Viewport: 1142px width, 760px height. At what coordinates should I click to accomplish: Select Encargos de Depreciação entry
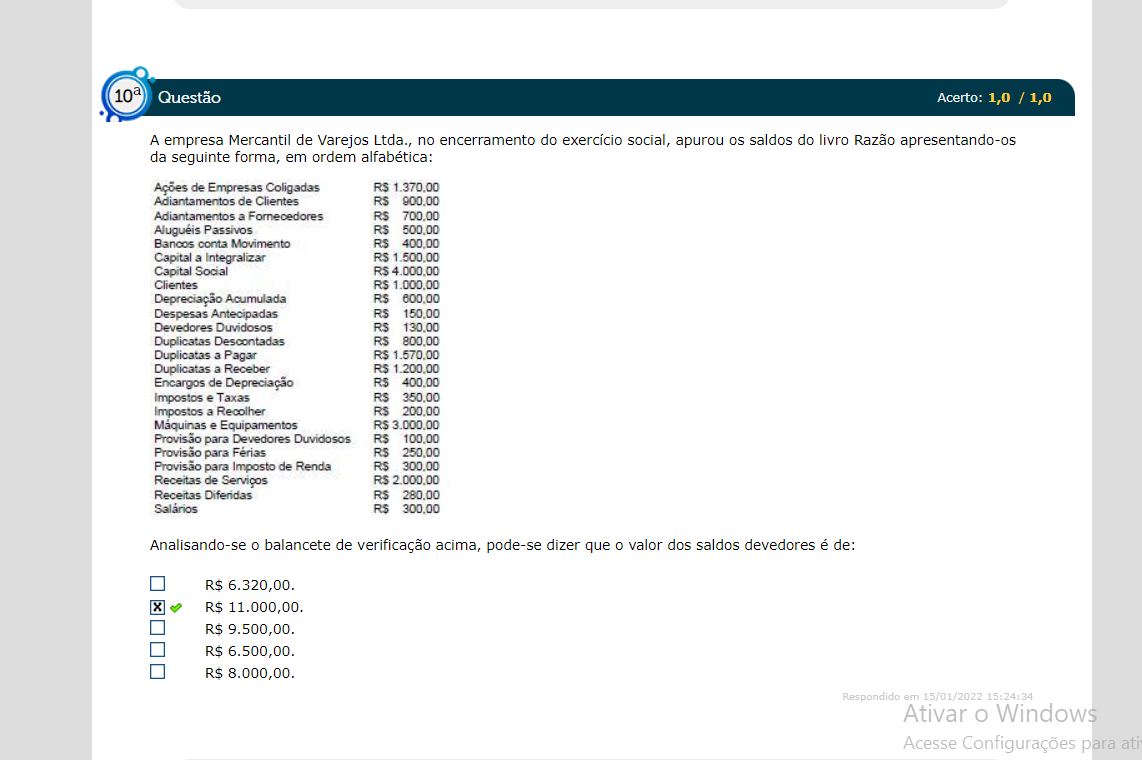coord(296,382)
